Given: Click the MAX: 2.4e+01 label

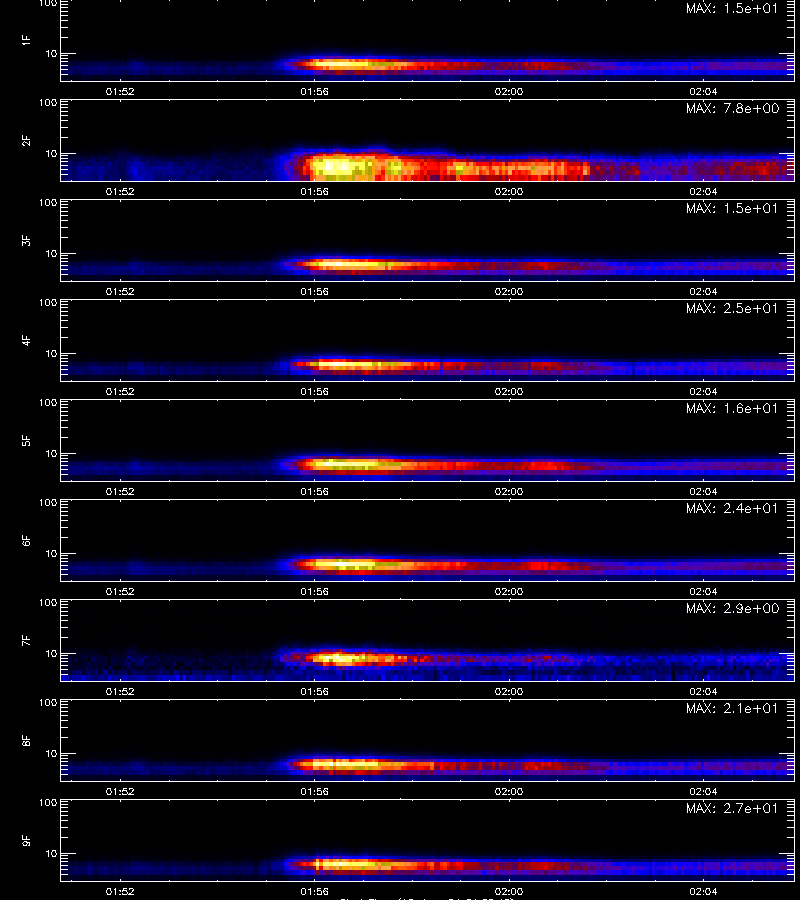Looking at the screenshot, I should pos(732,508).
